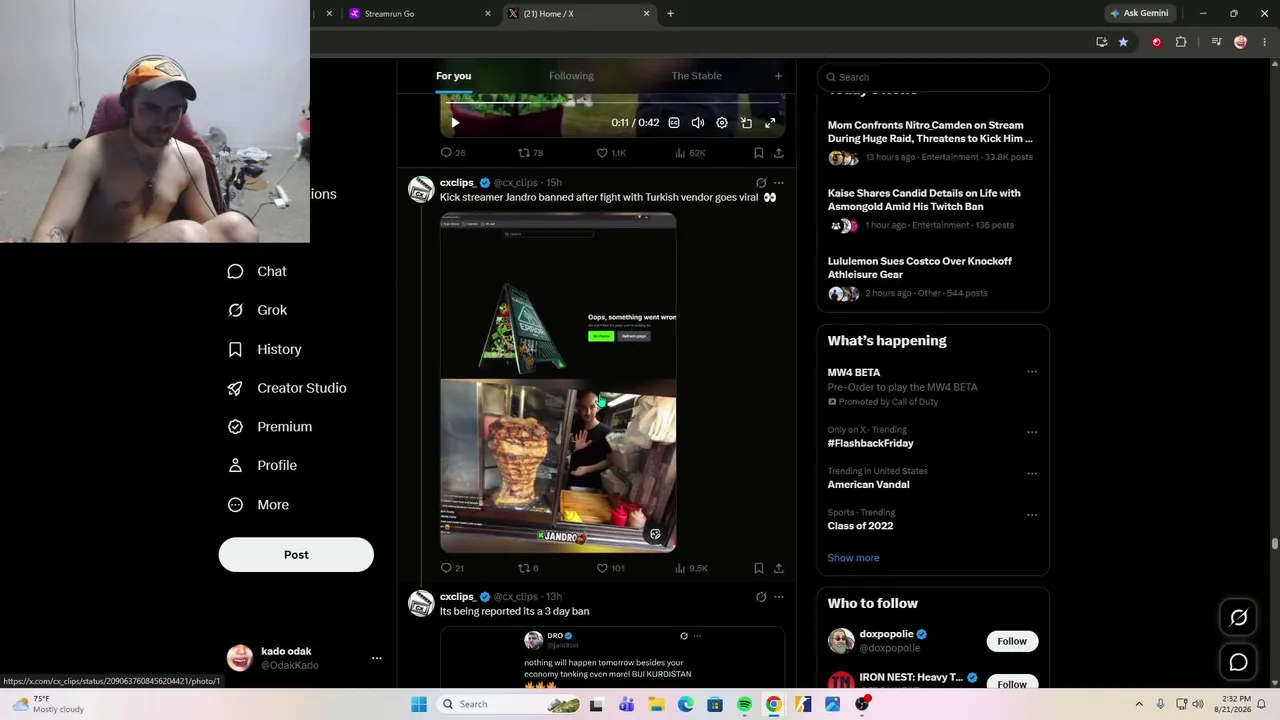Switch to the Following tab
1280x720 pixels.
point(571,76)
